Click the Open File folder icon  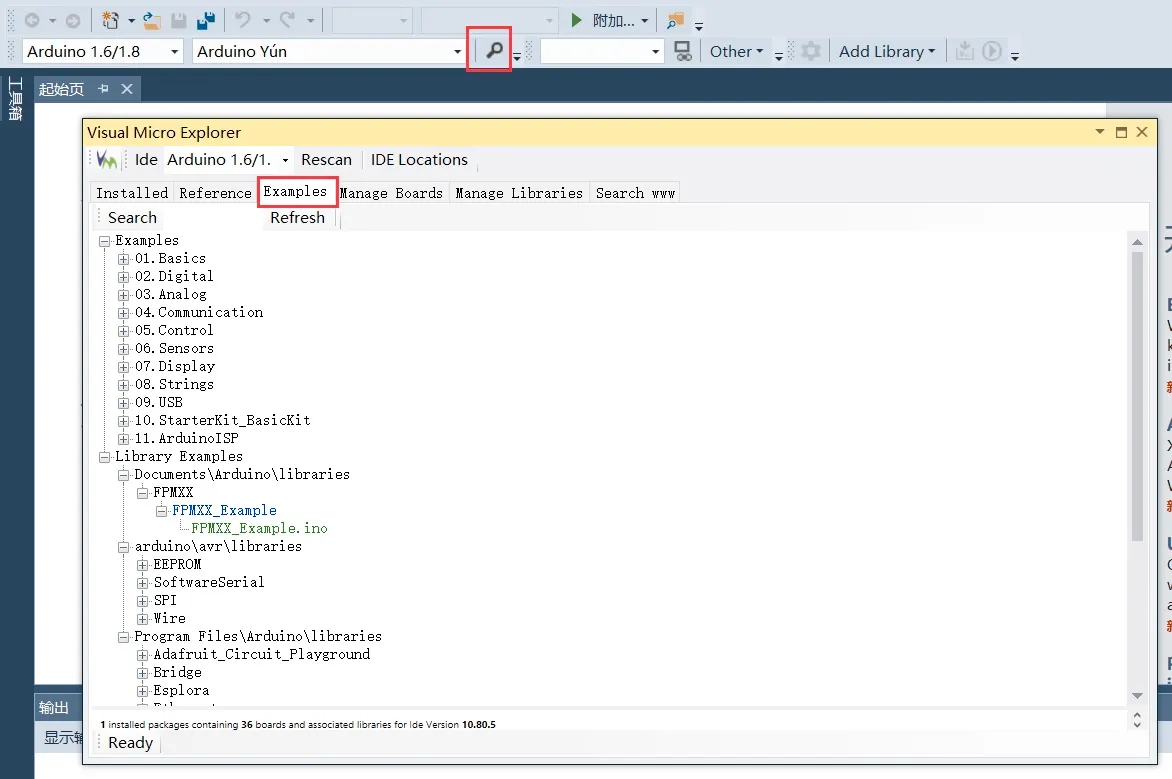[x=151, y=21]
